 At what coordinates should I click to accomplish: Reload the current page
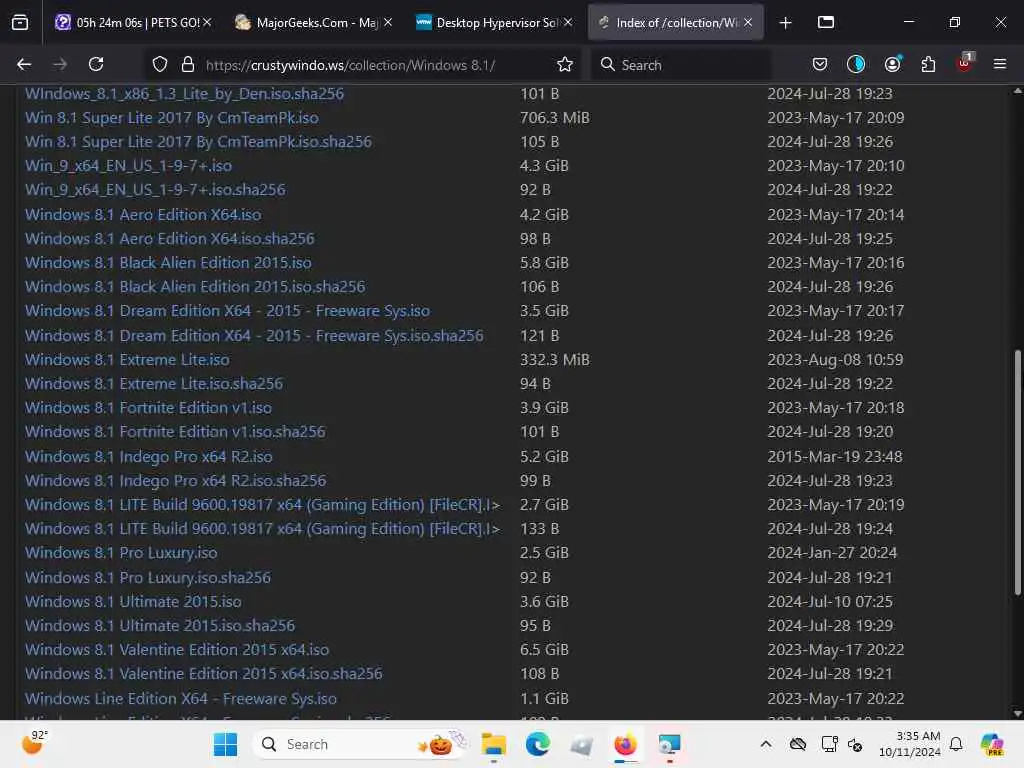click(96, 65)
